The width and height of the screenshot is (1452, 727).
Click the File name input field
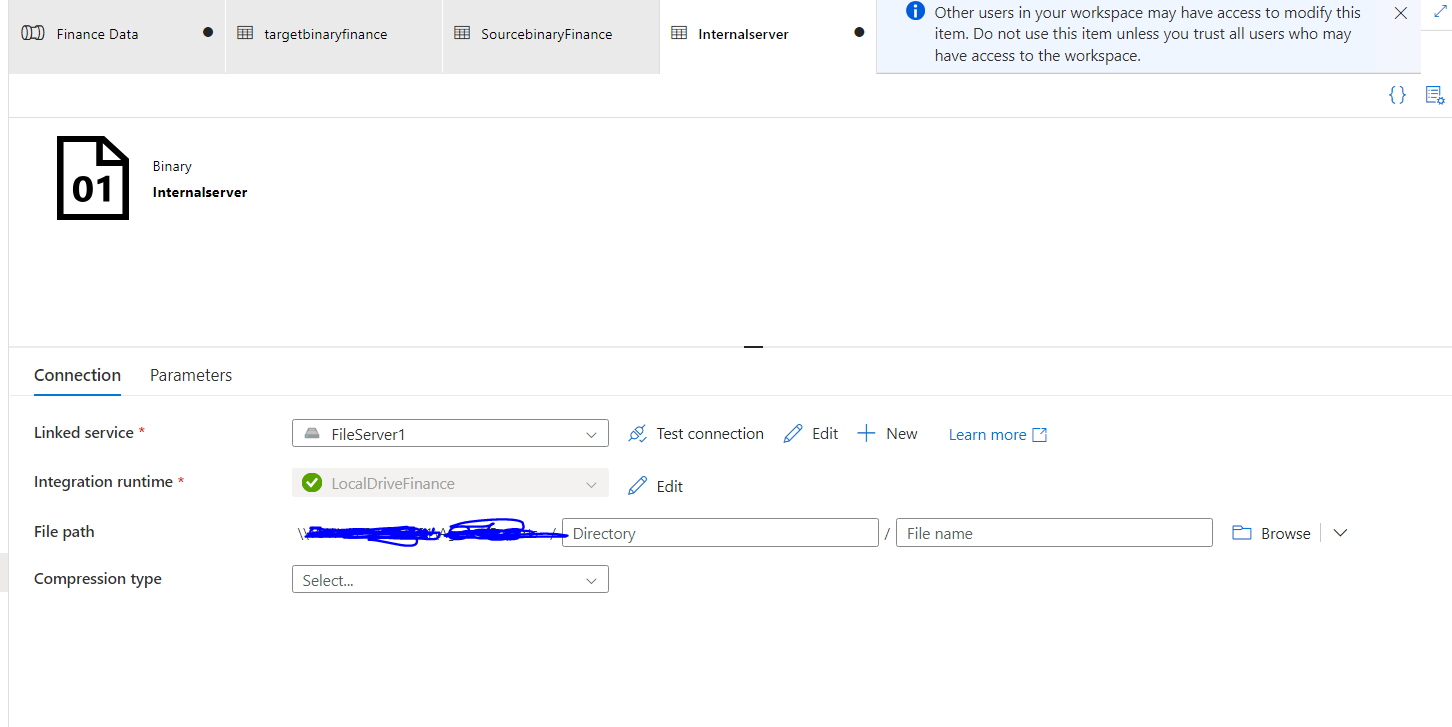[x=1053, y=532]
